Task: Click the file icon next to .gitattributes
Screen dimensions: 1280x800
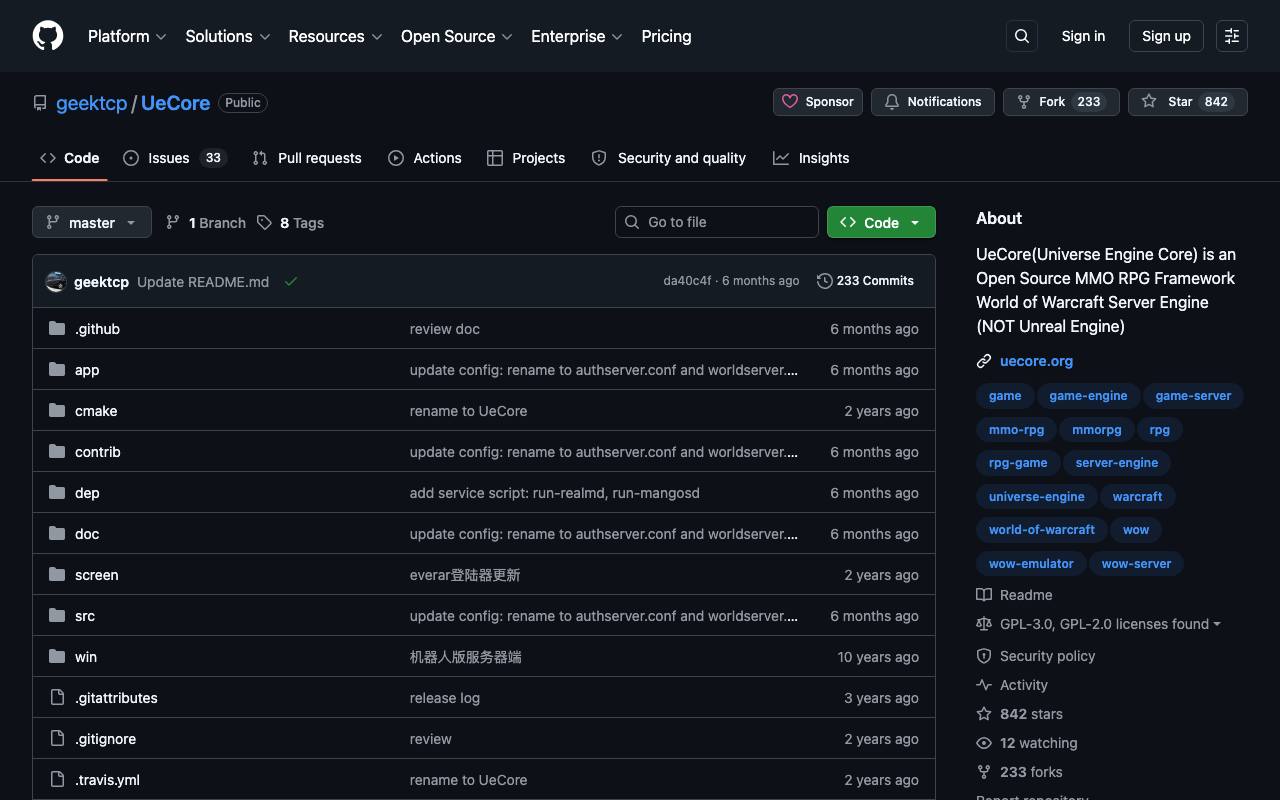Action: [x=57, y=697]
